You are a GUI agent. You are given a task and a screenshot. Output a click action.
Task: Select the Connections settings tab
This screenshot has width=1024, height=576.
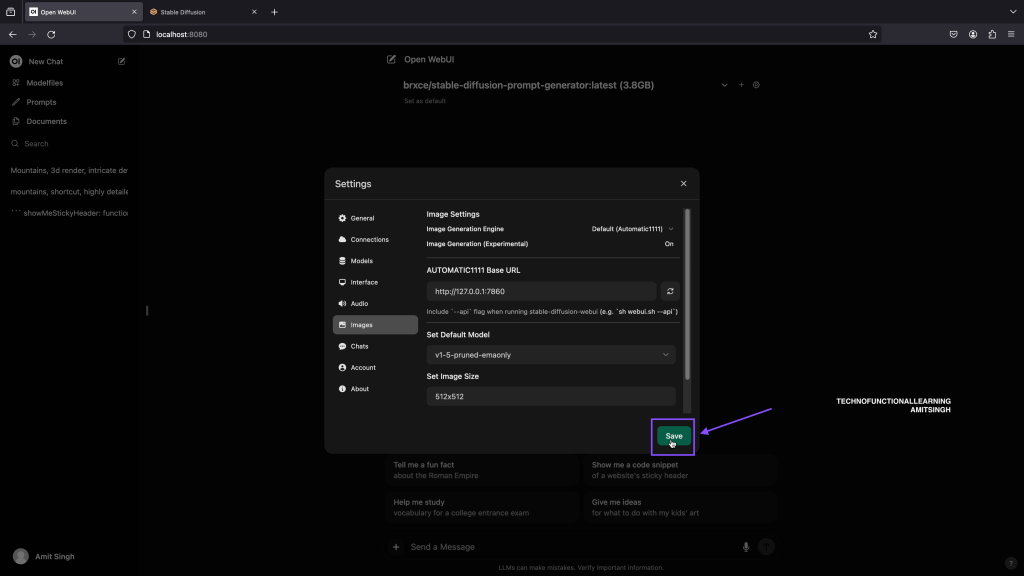pos(369,240)
